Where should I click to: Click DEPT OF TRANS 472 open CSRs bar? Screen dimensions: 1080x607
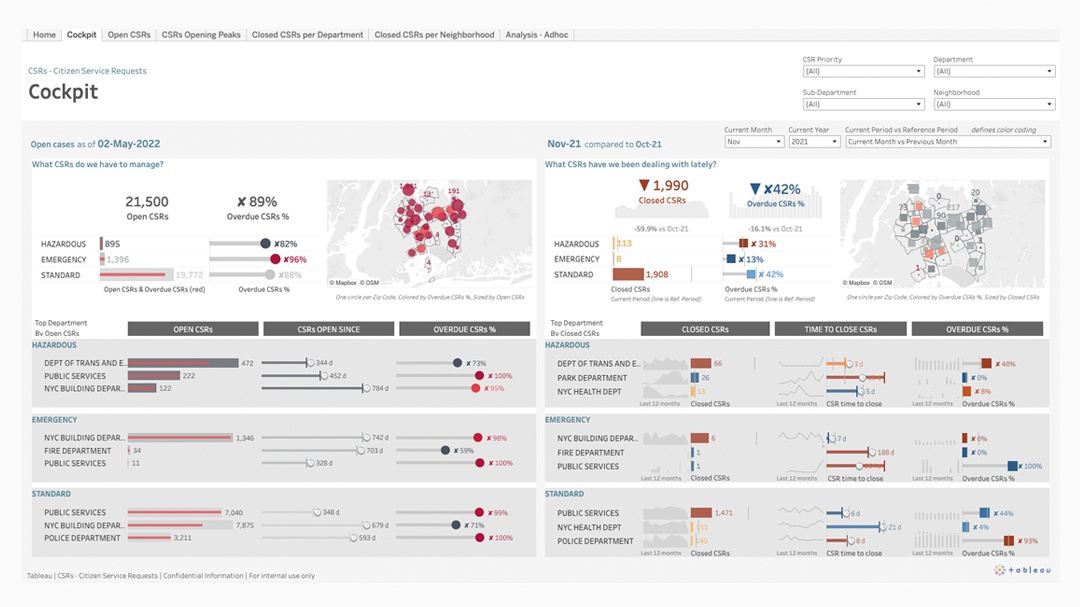(183, 362)
